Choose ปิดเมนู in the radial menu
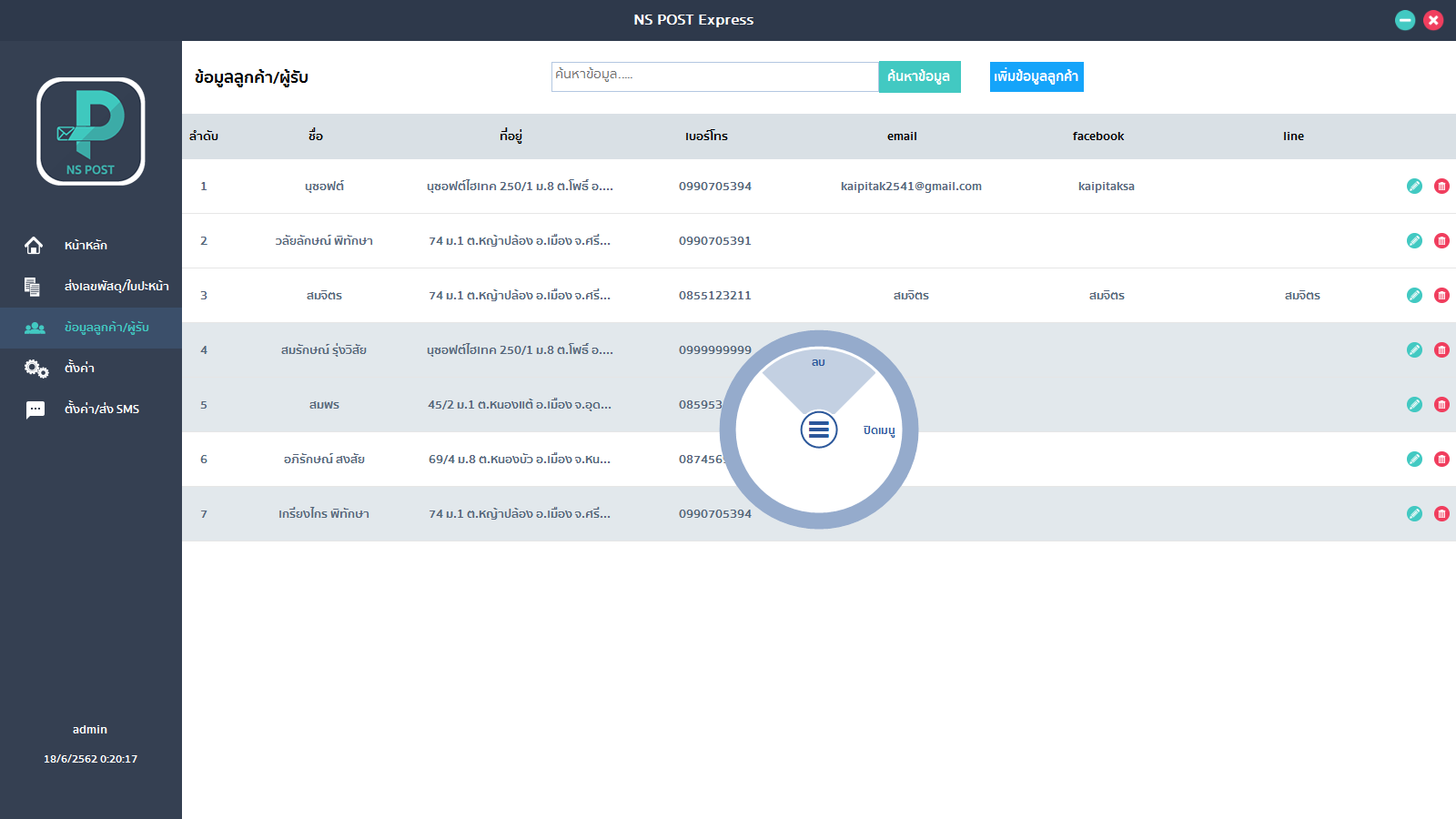Image resolution: width=1456 pixels, height=819 pixels. [x=879, y=430]
